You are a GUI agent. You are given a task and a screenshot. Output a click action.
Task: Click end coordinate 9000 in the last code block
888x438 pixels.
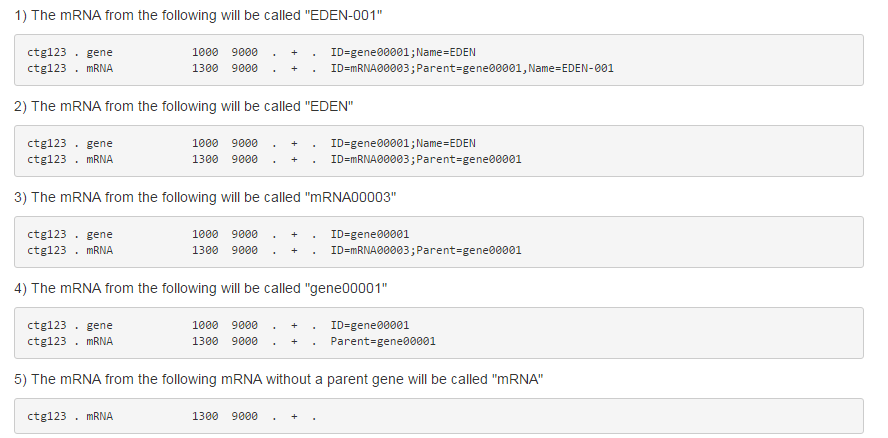coord(244,416)
